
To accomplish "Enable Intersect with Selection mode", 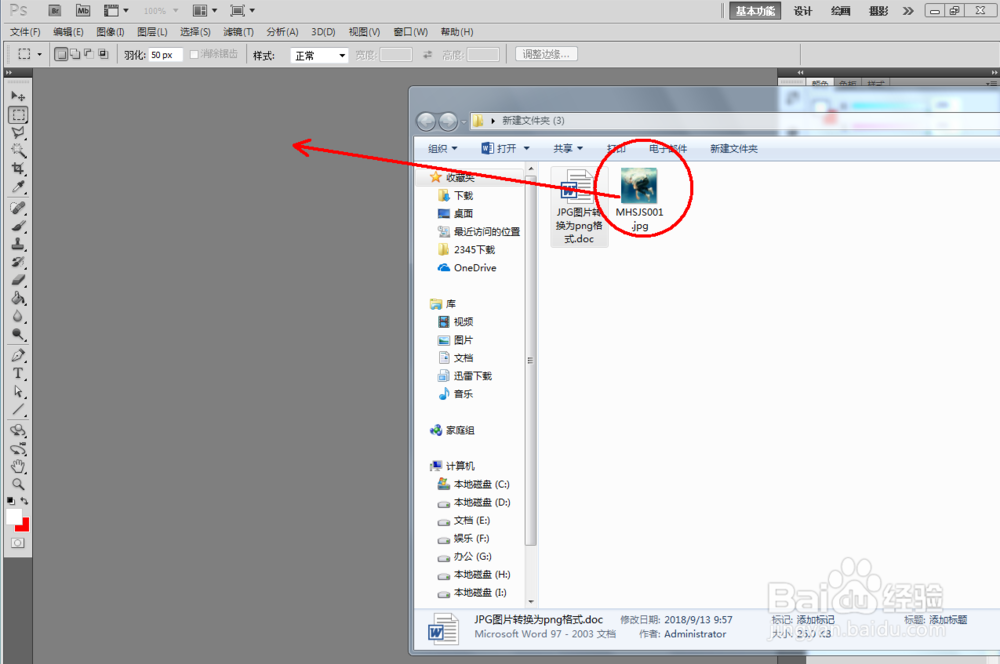I will [x=103, y=54].
